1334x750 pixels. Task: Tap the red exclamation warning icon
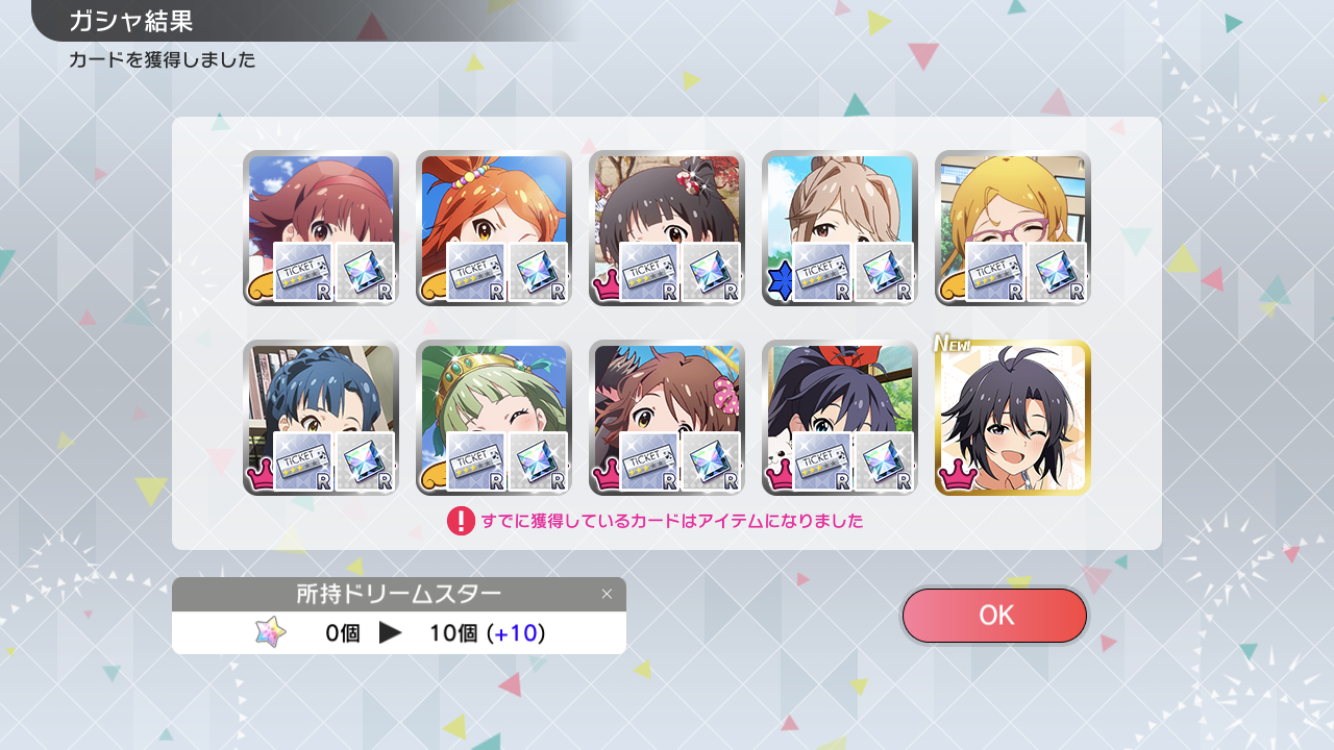click(x=460, y=521)
